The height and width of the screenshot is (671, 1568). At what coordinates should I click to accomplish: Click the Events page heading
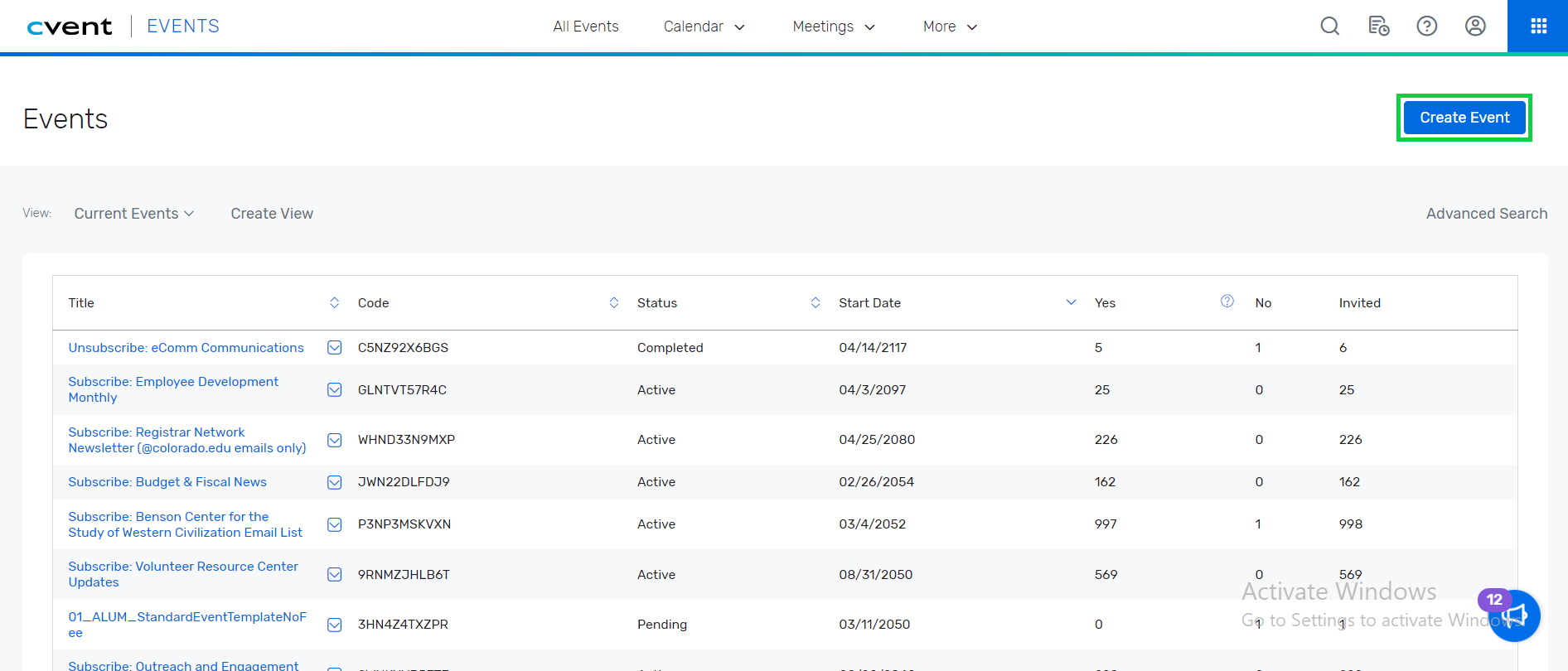65,119
